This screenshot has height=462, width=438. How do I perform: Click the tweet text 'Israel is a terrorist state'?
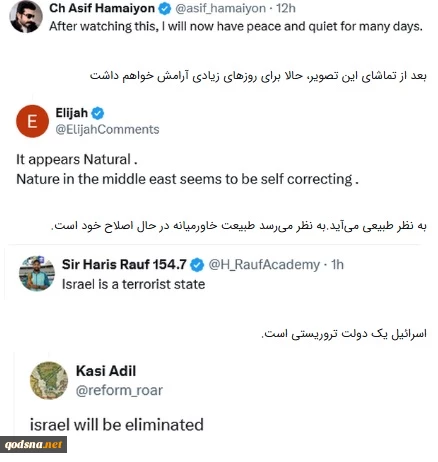click(x=133, y=284)
